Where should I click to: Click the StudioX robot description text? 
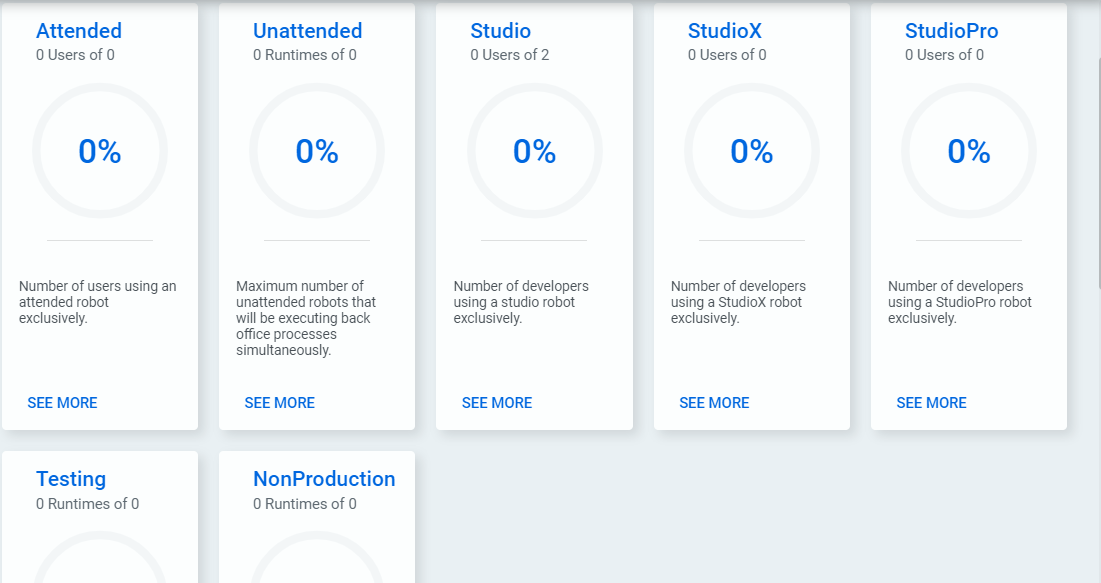tap(738, 302)
